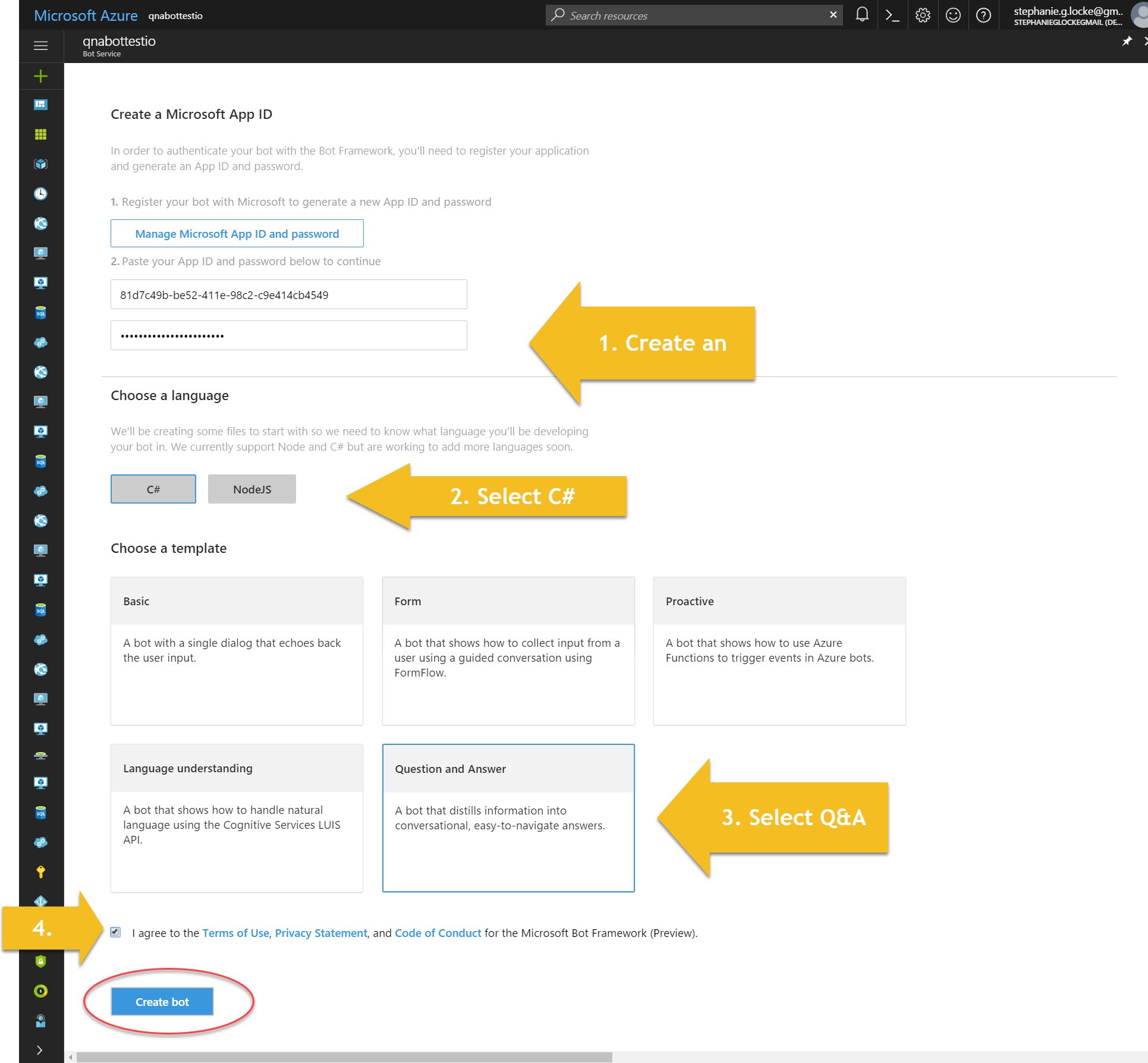Open the Subscriptions key icon
The height and width of the screenshot is (1063, 1148).
(x=40, y=872)
